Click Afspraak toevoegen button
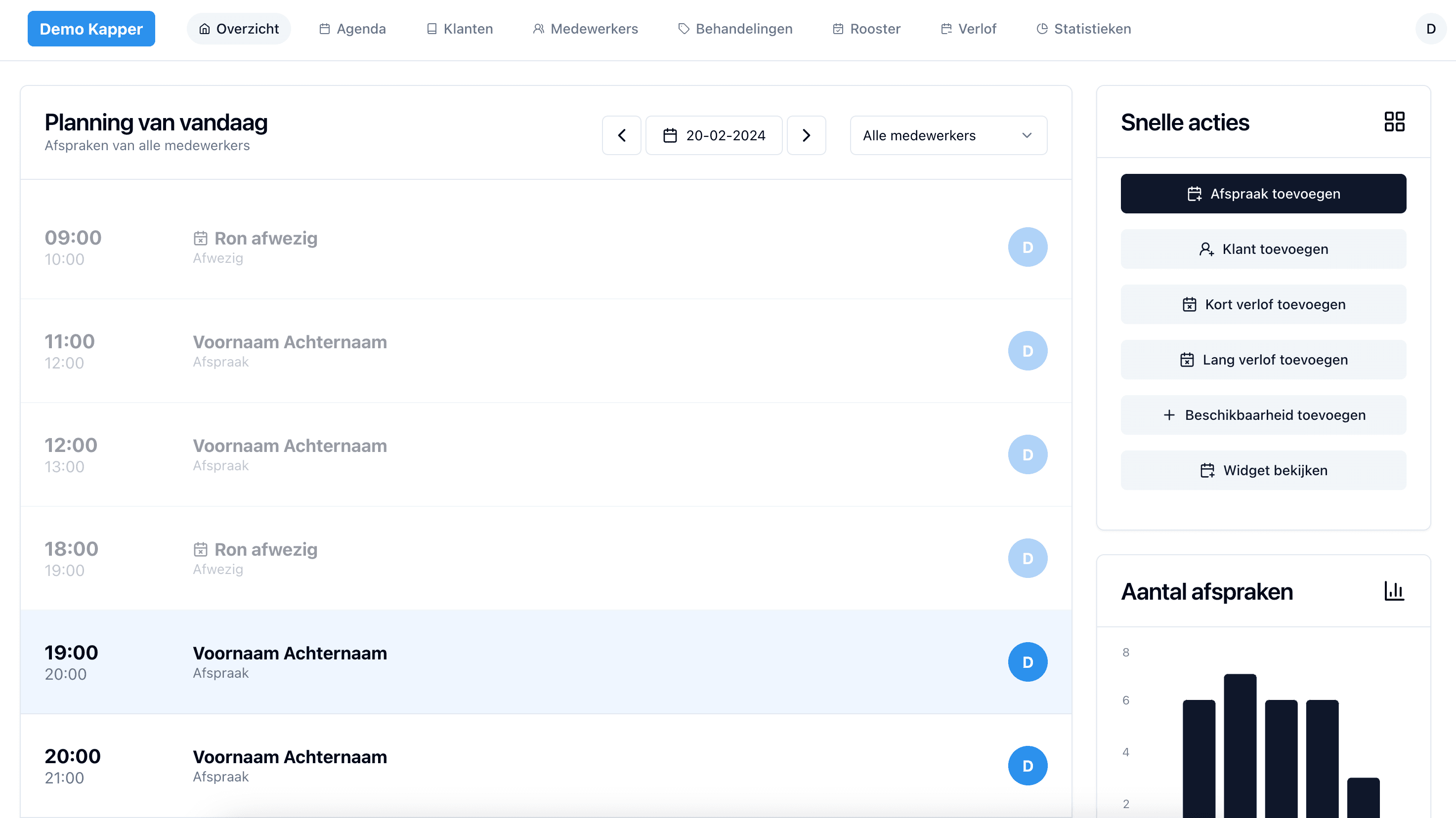 click(1263, 194)
